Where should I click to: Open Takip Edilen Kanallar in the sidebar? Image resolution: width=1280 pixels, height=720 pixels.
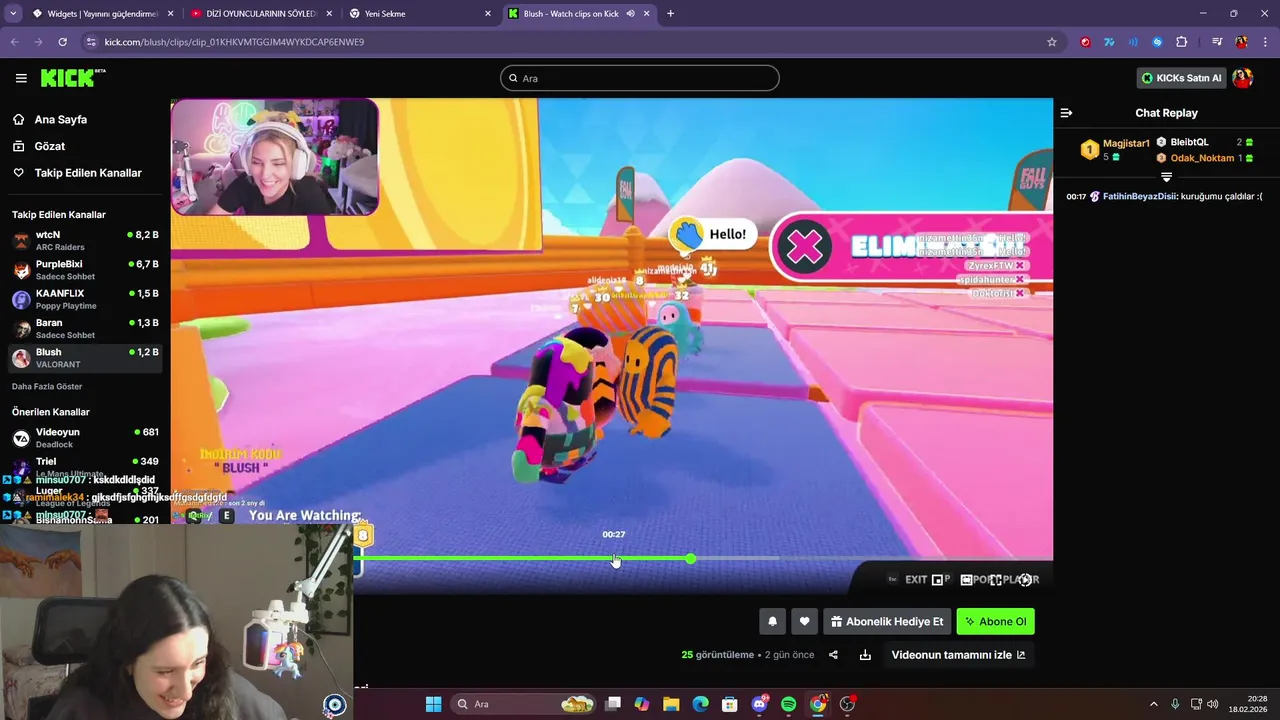point(88,173)
